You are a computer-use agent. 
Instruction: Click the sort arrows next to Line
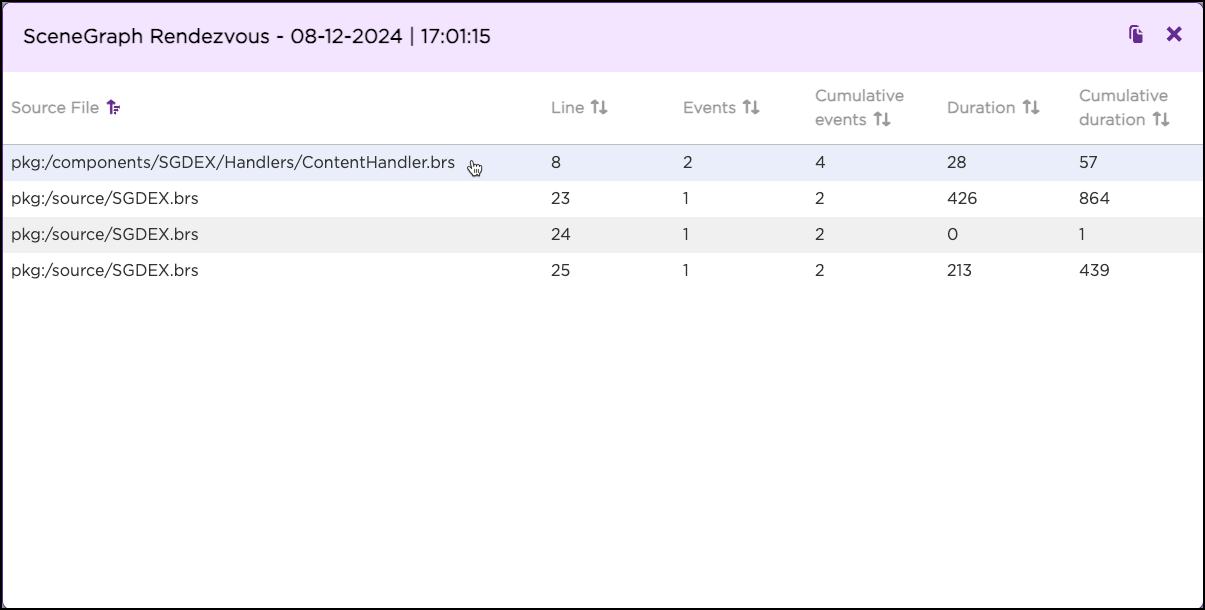tap(599, 108)
